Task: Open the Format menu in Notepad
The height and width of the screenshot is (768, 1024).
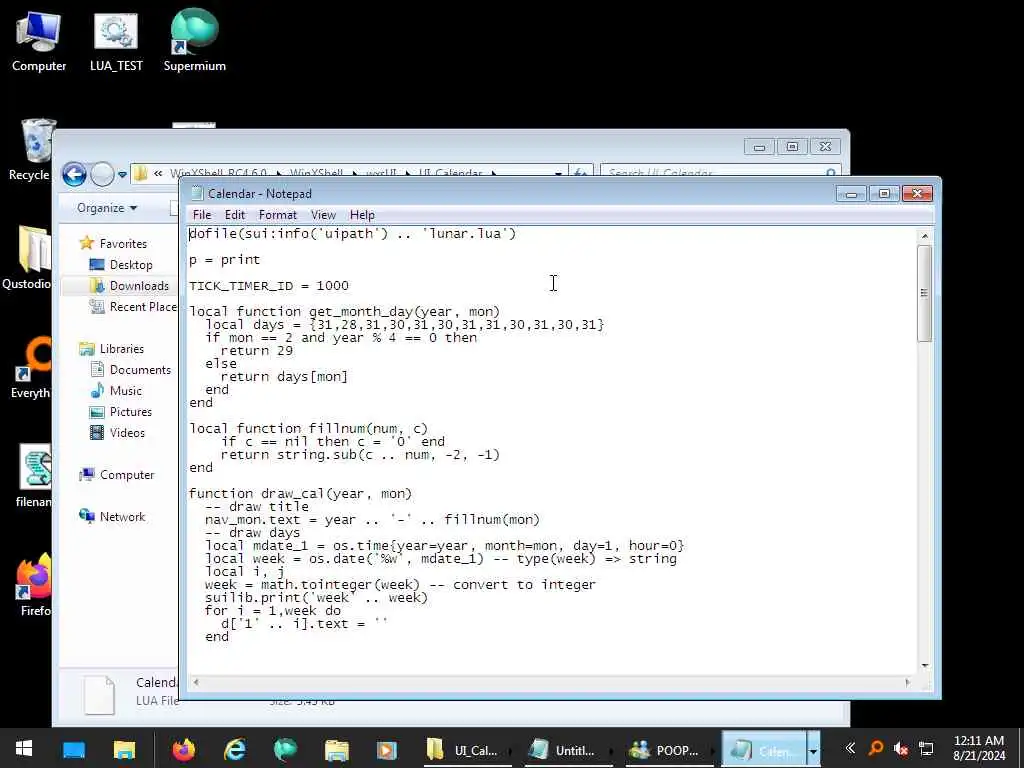Action: click(278, 215)
